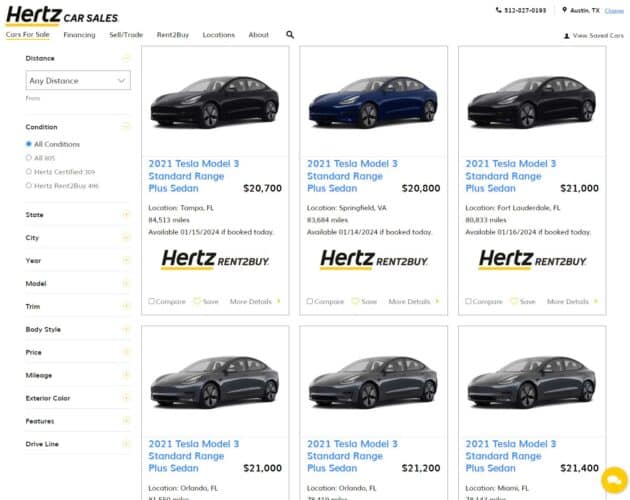Click the View Saved Cars person icon
The image size is (630, 500).
tap(567, 36)
